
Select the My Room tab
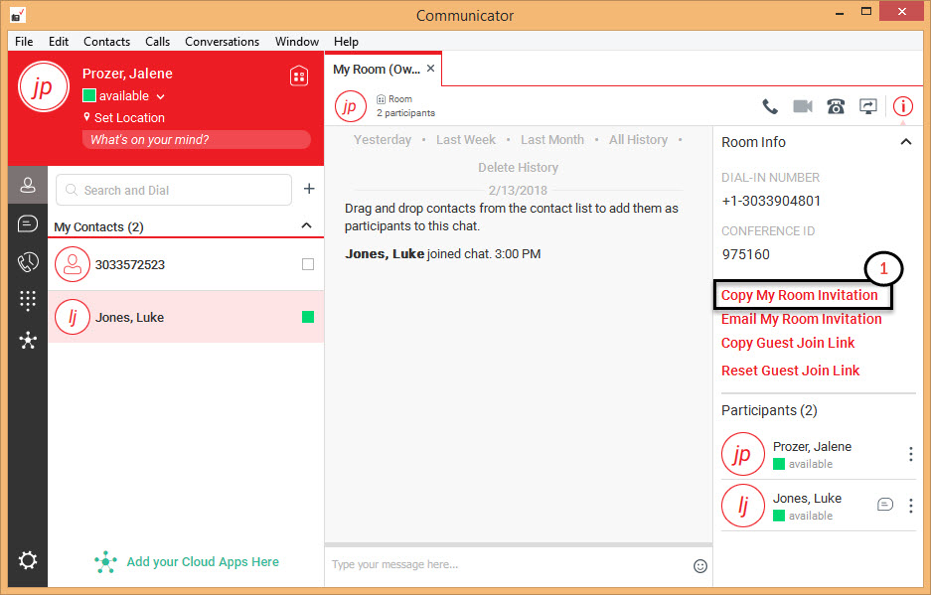coord(376,69)
